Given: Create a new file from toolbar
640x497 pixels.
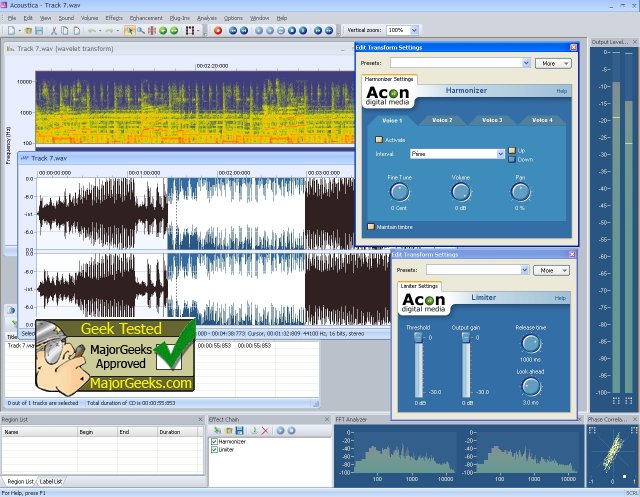Looking at the screenshot, I should coord(11,31).
